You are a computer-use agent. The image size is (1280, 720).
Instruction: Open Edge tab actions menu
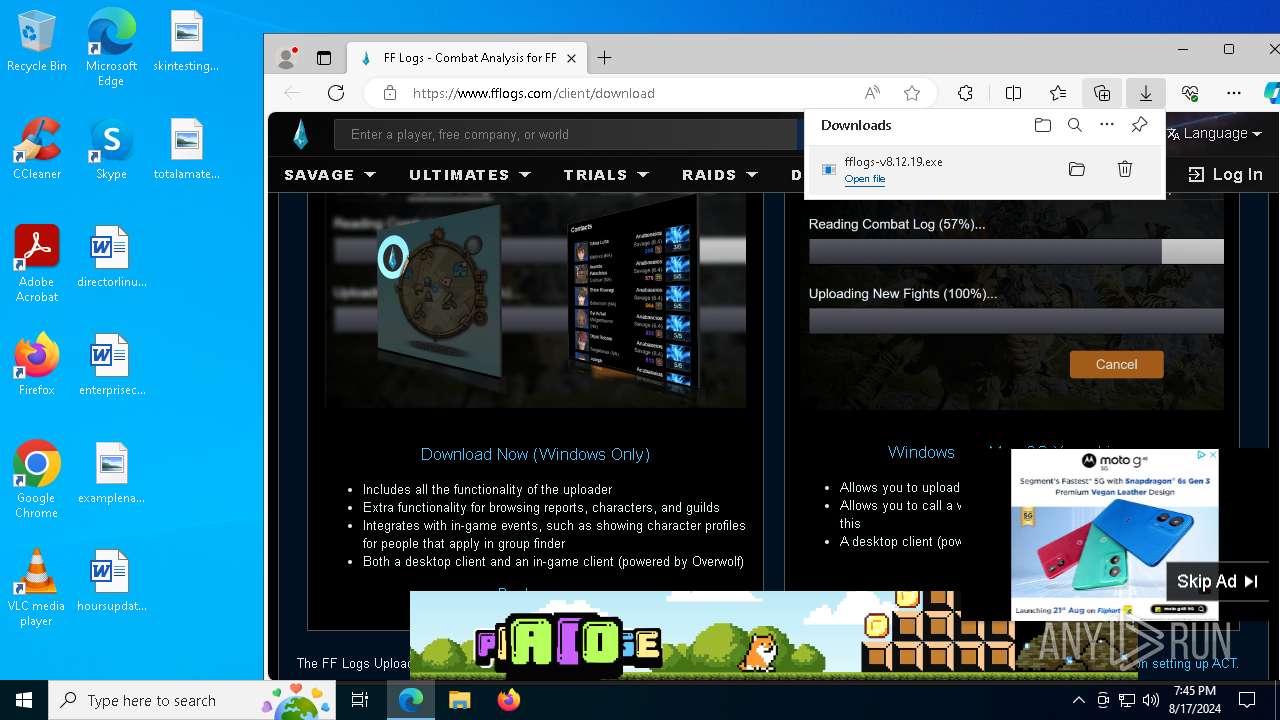[x=324, y=58]
